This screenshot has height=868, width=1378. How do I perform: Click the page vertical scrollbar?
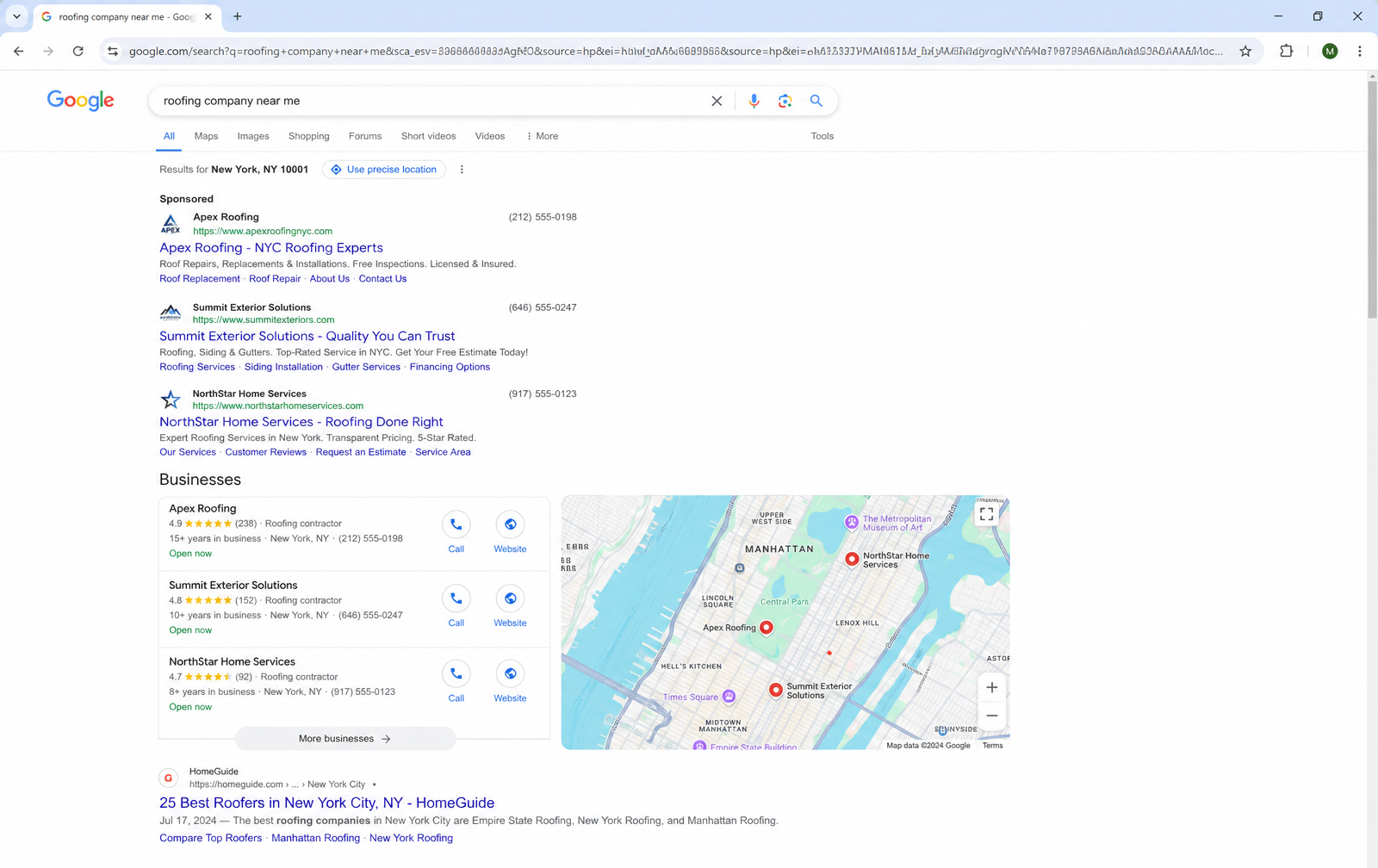1372,200
